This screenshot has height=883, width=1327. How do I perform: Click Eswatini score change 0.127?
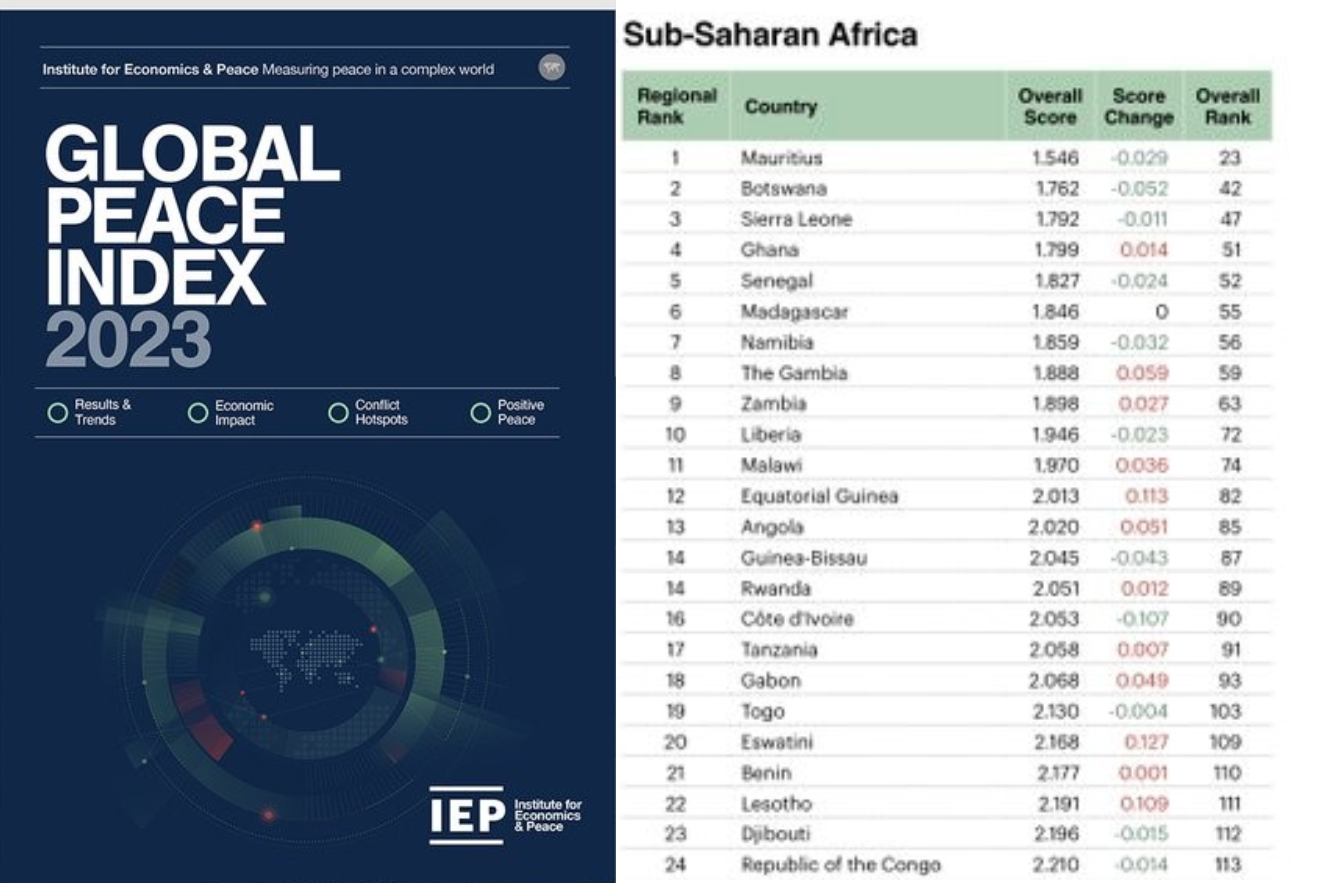1146,743
